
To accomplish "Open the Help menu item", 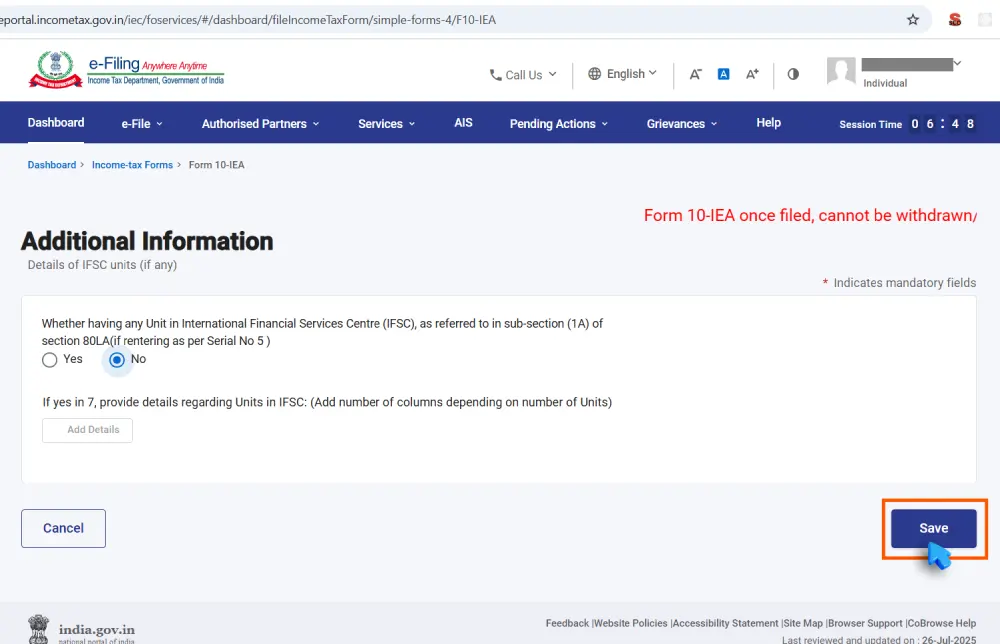I will 768,123.
